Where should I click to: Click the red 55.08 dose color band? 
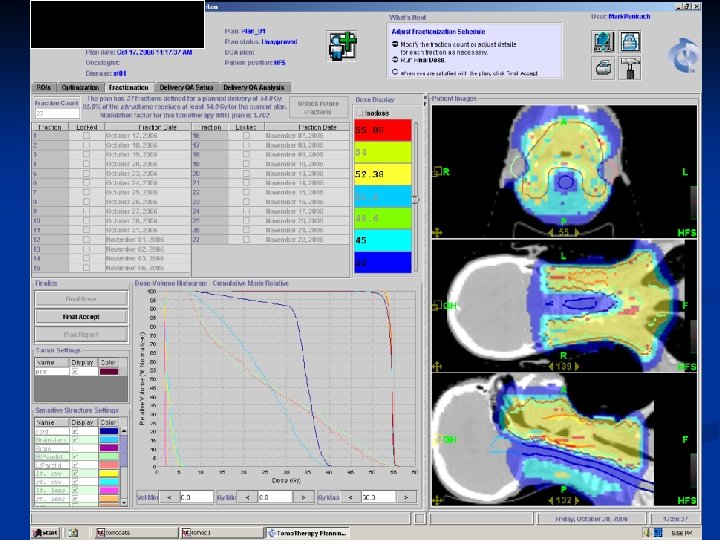(383, 130)
